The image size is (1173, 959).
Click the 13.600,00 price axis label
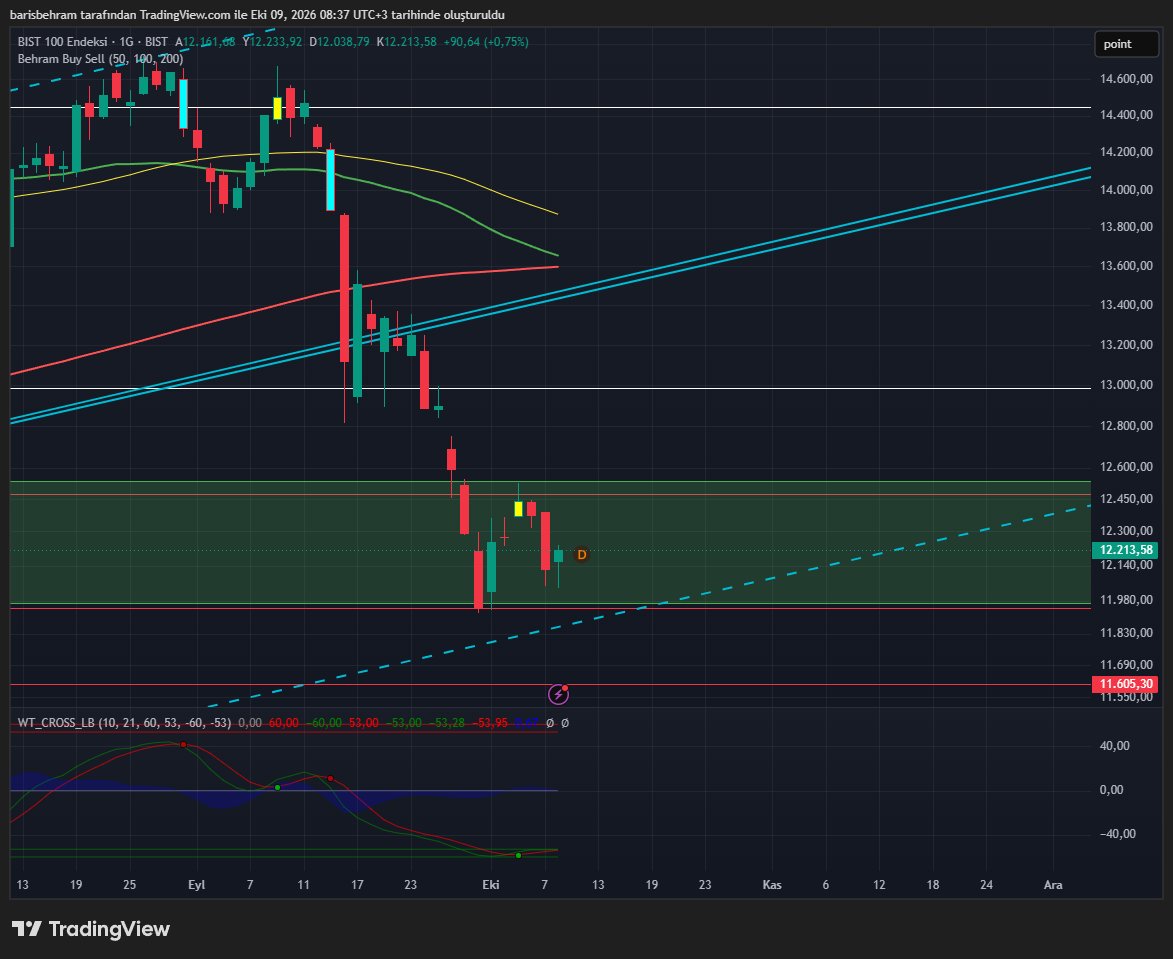point(1126,266)
